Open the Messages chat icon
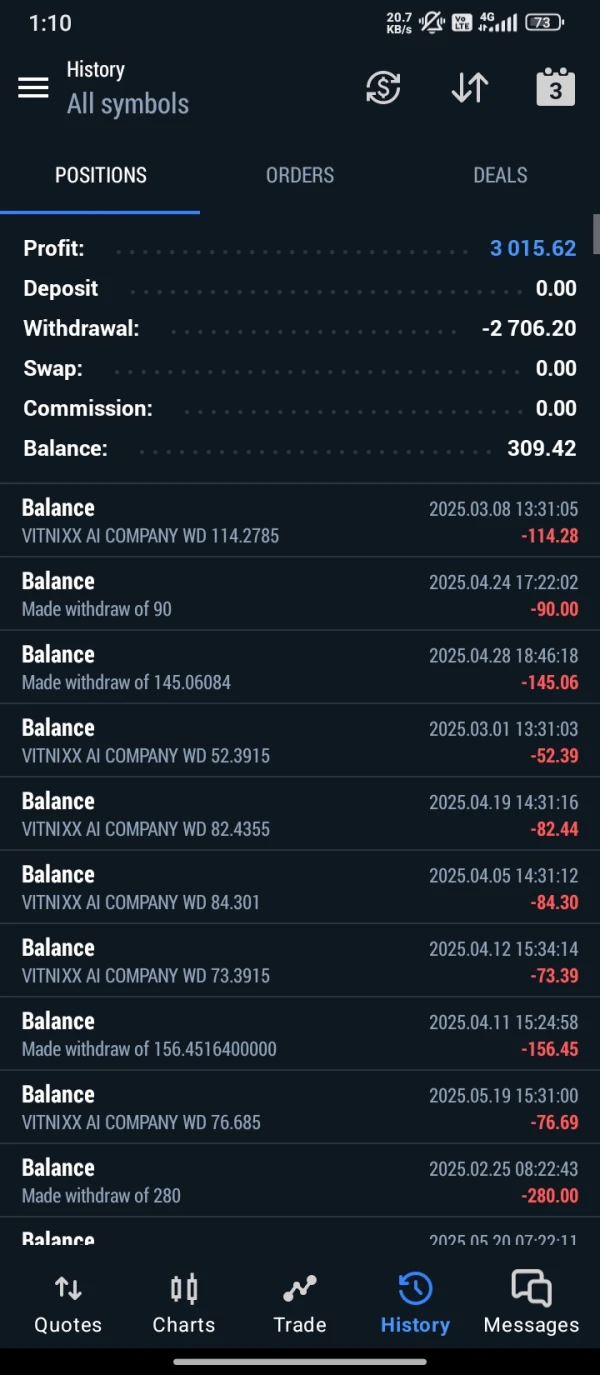 531,1304
